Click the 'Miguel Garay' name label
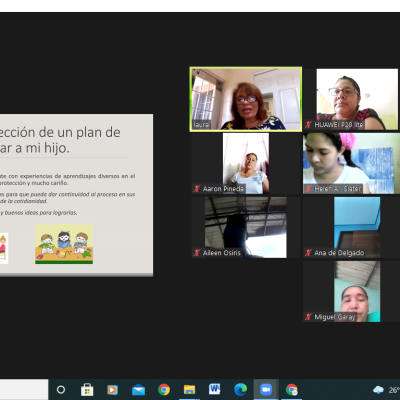The height and width of the screenshot is (400, 400). point(335,317)
